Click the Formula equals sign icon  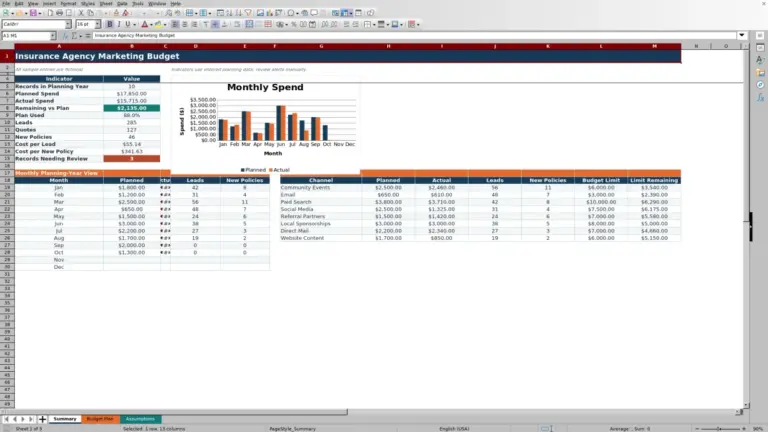(88, 36)
